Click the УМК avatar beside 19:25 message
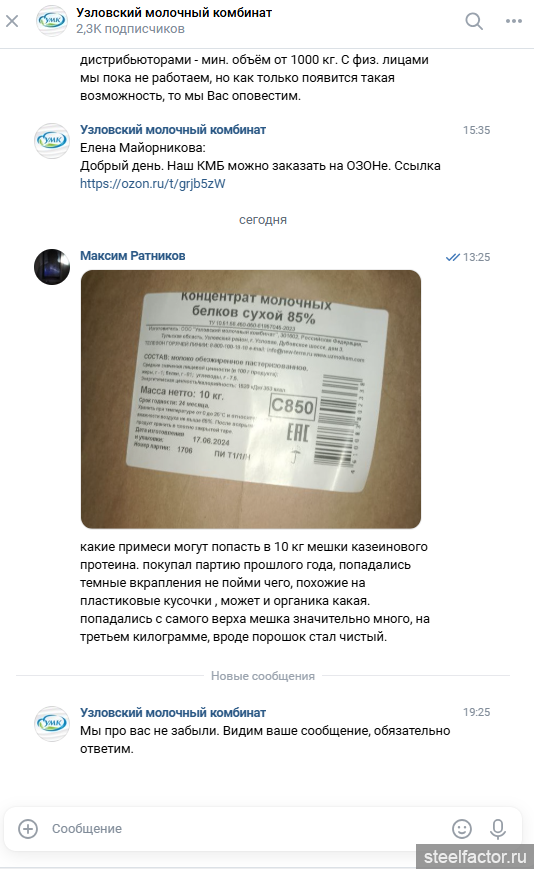Screen dimensions: 534x869 click(52, 723)
